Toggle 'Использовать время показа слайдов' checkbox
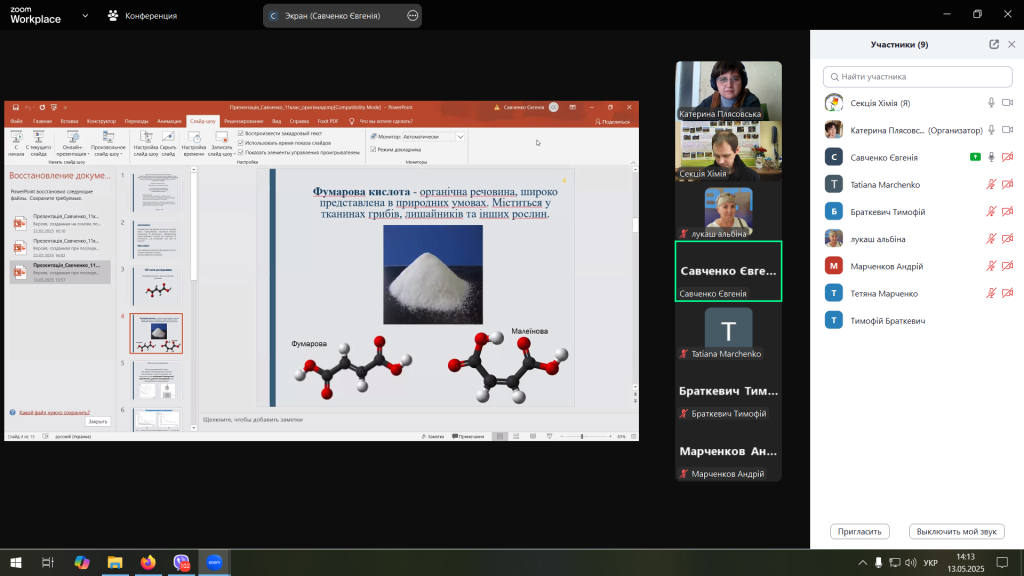 [x=241, y=142]
